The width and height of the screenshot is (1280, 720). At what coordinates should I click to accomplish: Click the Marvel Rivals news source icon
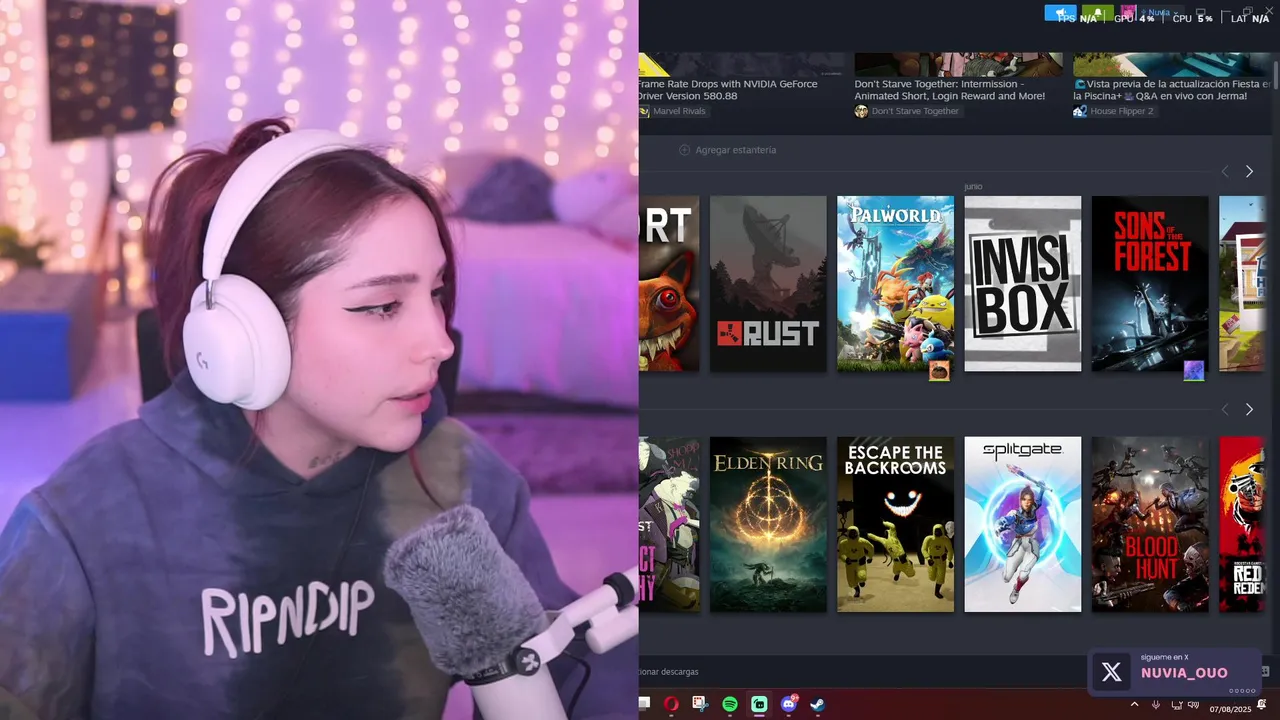[645, 111]
